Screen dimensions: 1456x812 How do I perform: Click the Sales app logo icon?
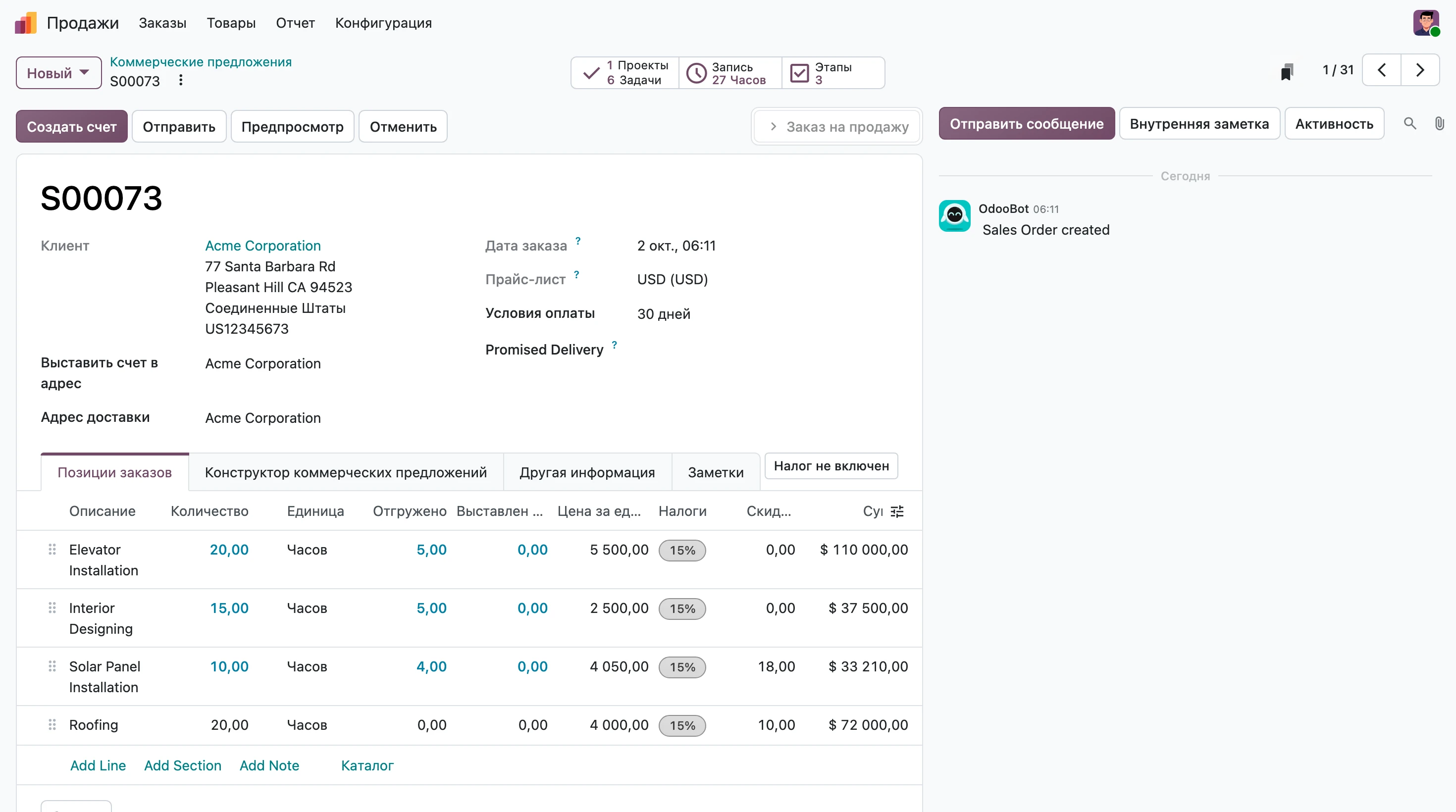25,23
